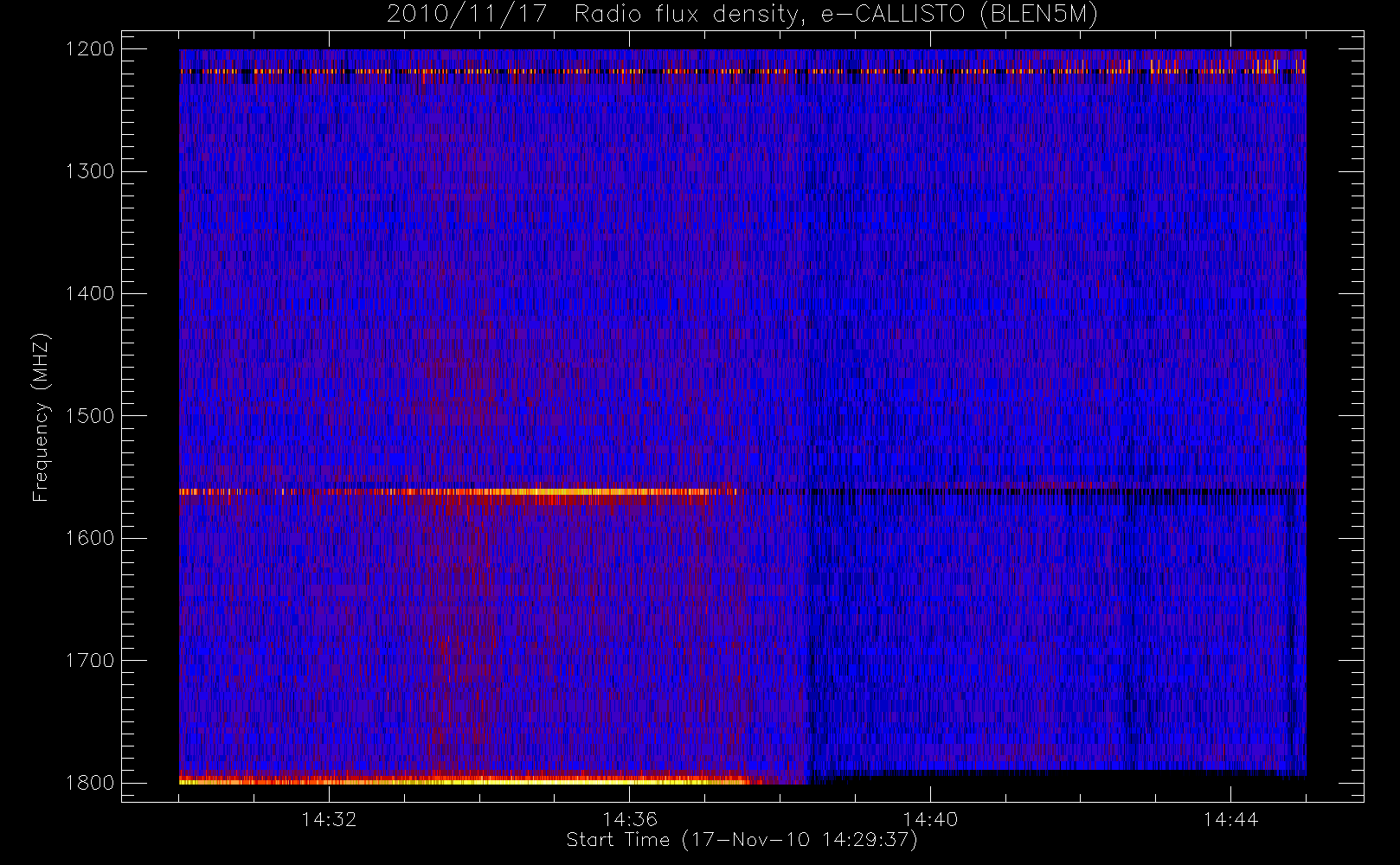This screenshot has width=1400, height=865.
Task: Click the 14:36 time tick label
Action: pyautogui.click(x=630, y=819)
